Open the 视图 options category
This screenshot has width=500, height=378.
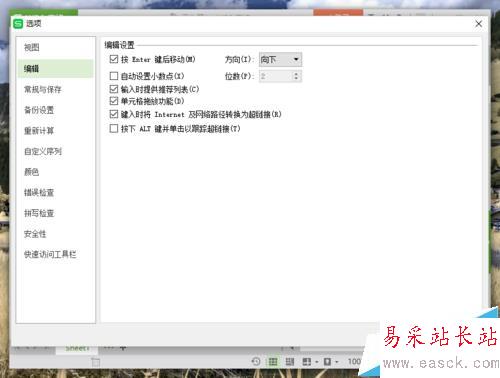pyautogui.click(x=32, y=47)
